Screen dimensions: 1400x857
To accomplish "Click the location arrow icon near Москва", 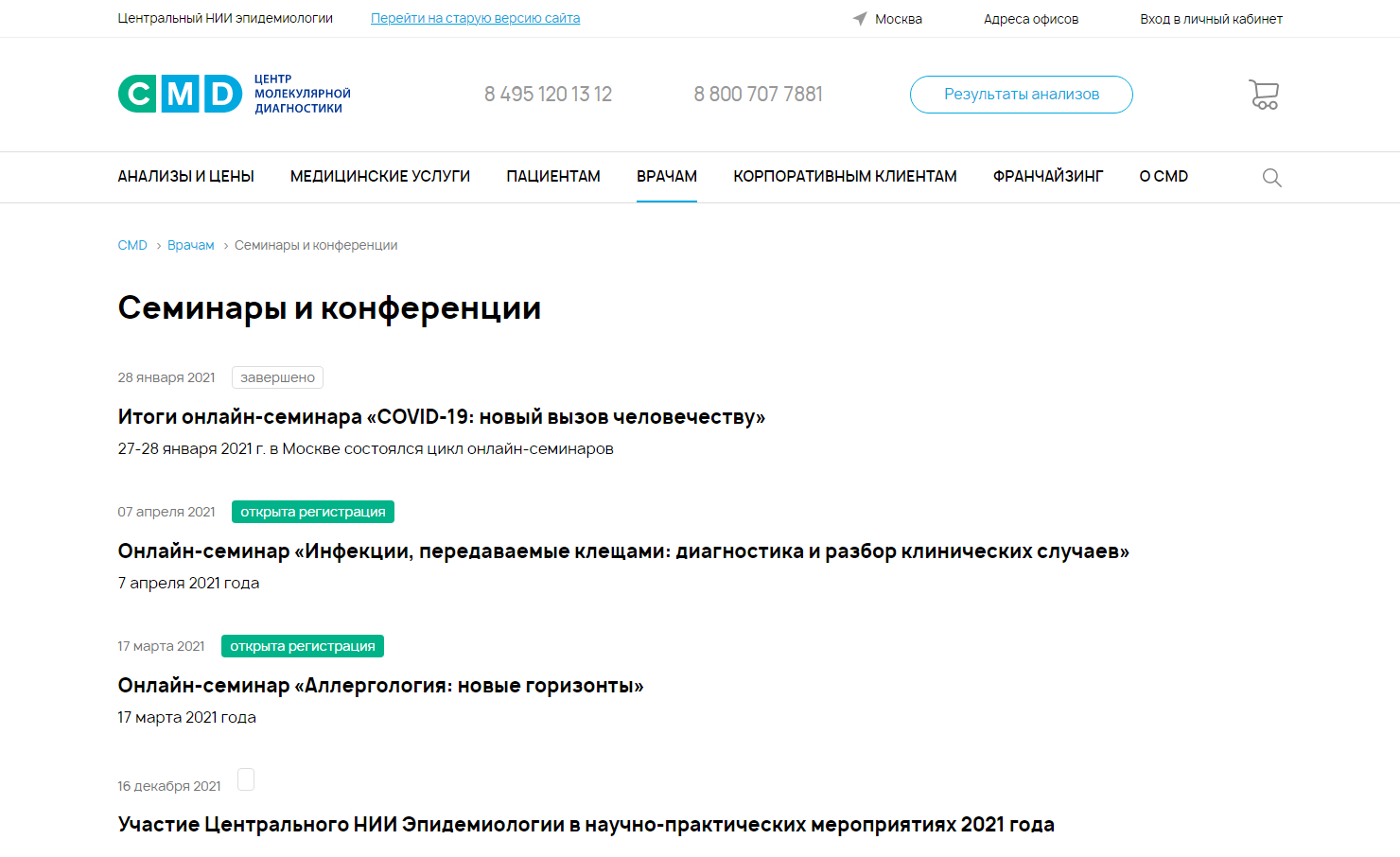I will coord(859,19).
